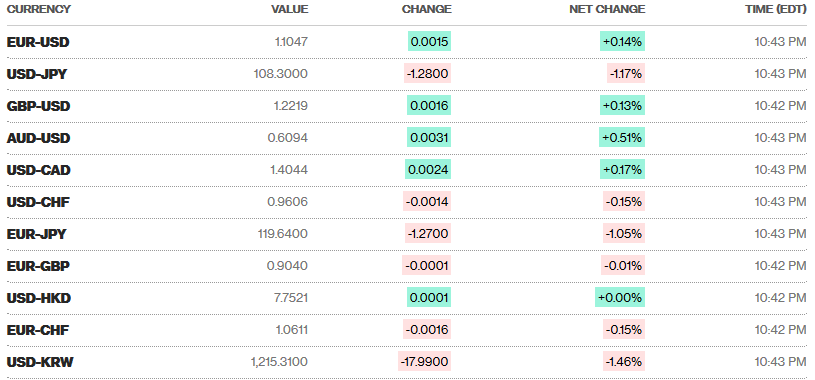The height and width of the screenshot is (380, 815).
Task: Click the red -0.0014 change cell
Action: (x=427, y=202)
